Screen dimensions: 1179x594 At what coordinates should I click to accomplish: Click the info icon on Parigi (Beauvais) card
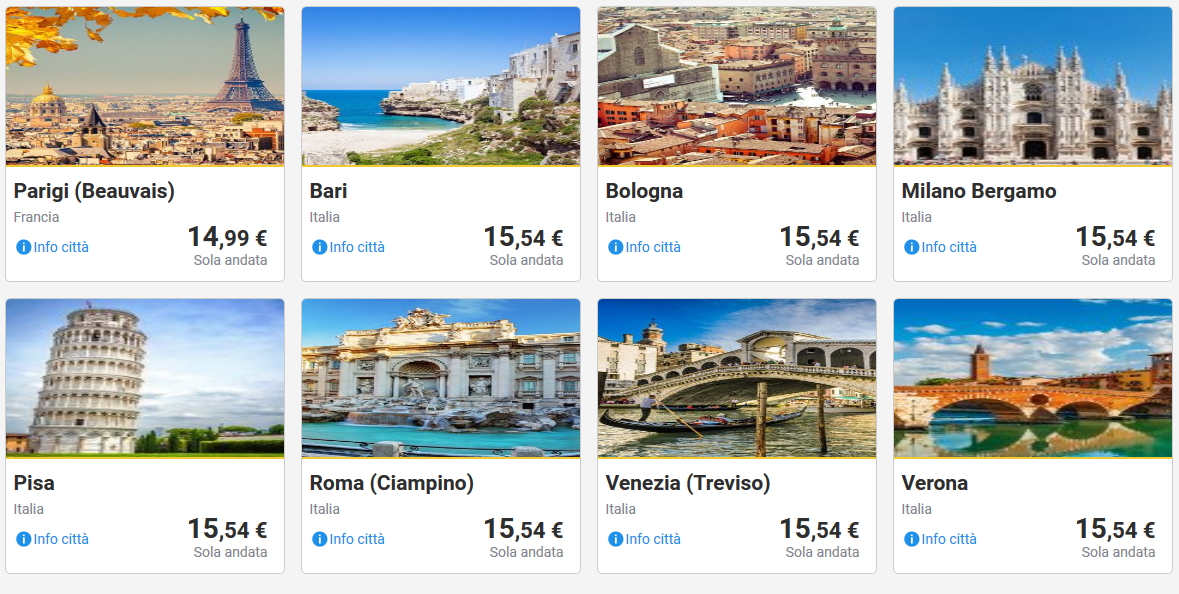click(x=23, y=247)
